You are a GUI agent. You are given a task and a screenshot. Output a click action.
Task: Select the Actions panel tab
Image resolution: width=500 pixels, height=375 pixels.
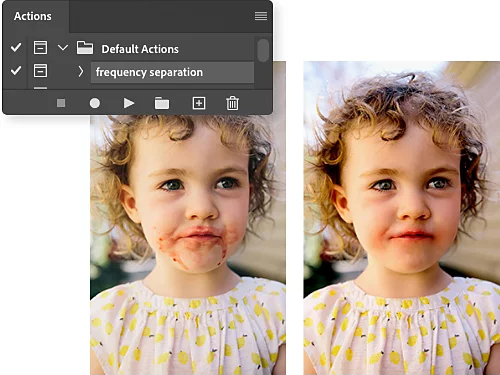33,16
